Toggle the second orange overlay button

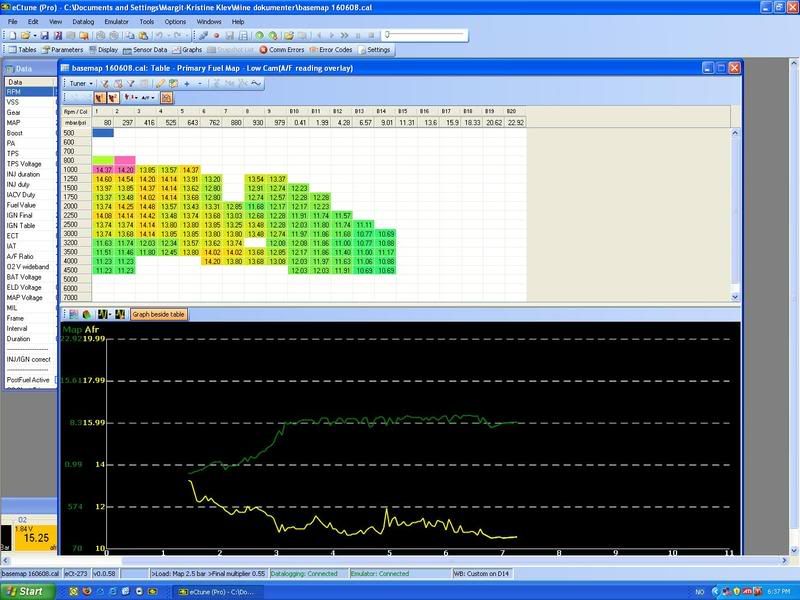coord(113,97)
